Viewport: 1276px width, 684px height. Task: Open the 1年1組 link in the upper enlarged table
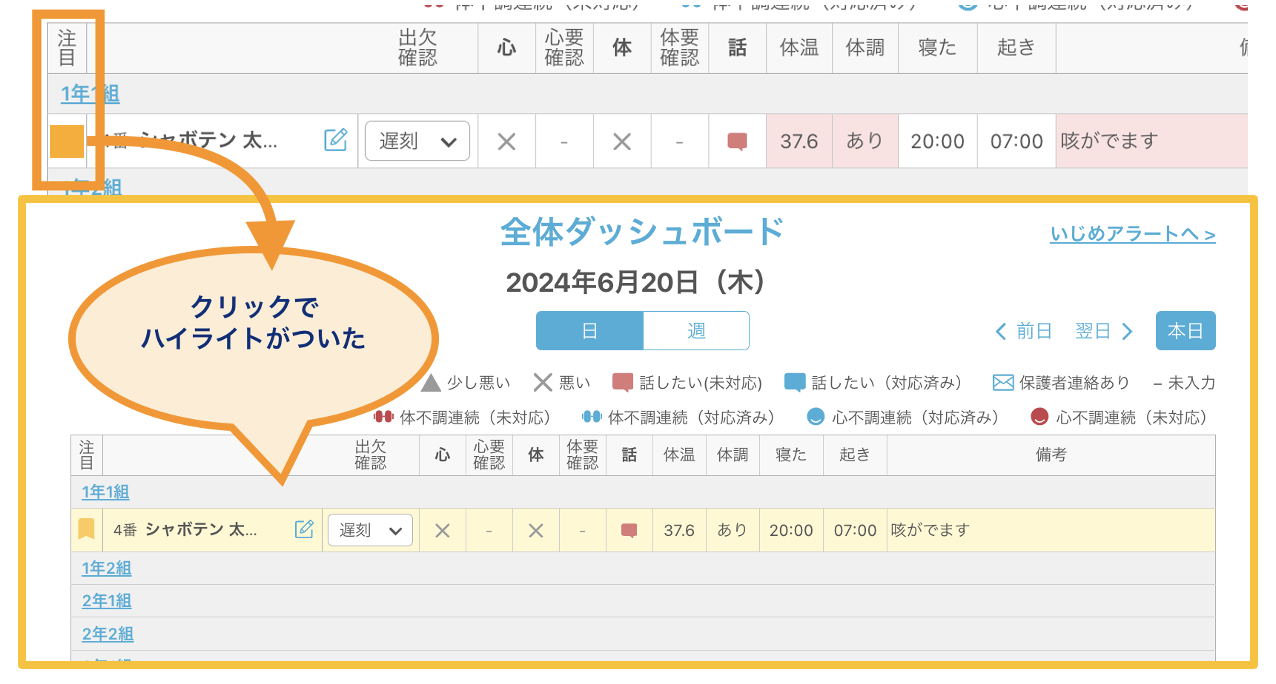[90, 94]
